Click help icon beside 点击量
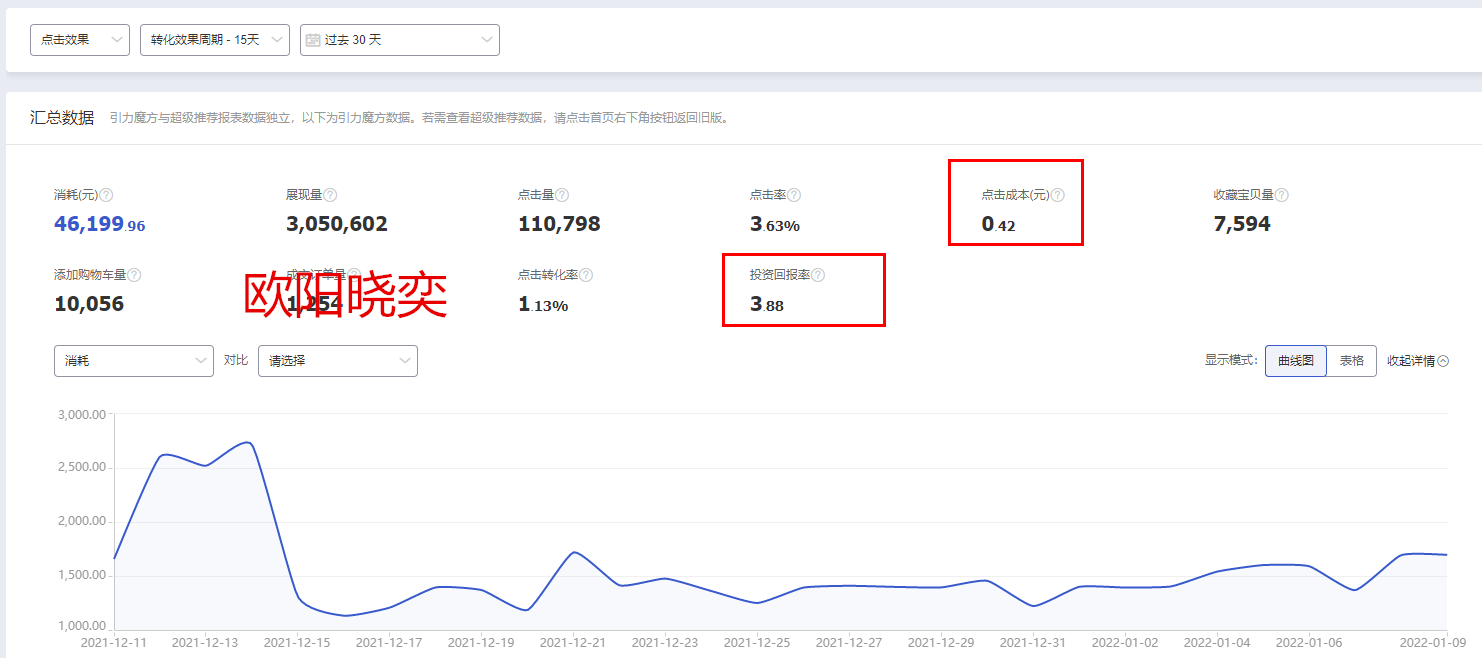 (562, 196)
